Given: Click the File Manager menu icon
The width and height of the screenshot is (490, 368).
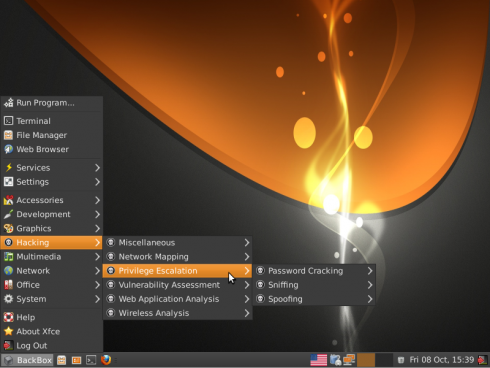Looking at the screenshot, I should click(9, 135).
